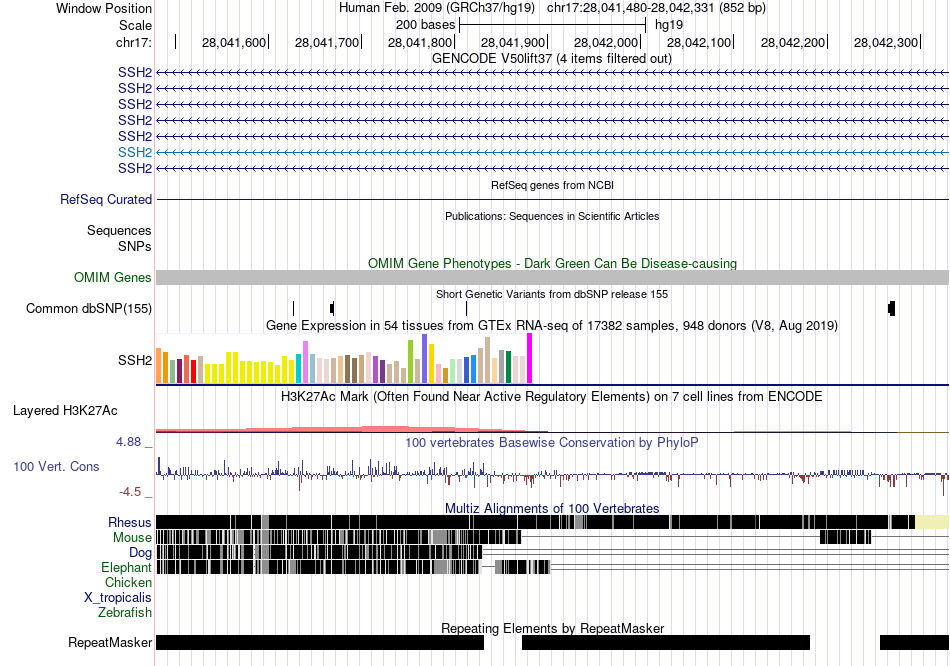950x666 pixels.
Task: Click the magenta rightmost GTEx expression bar
Action: (530, 359)
